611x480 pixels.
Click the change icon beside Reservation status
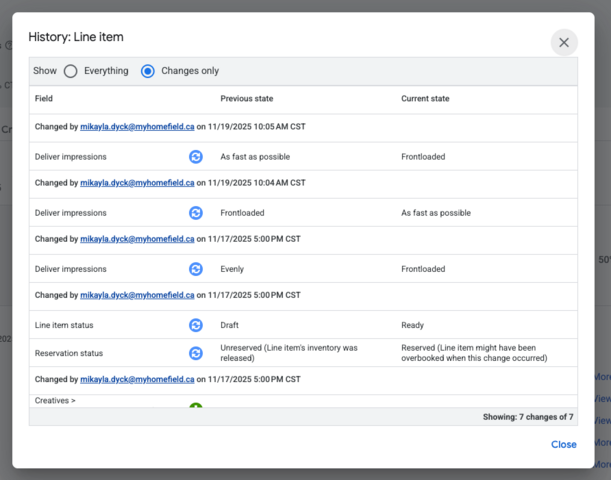tap(196, 353)
